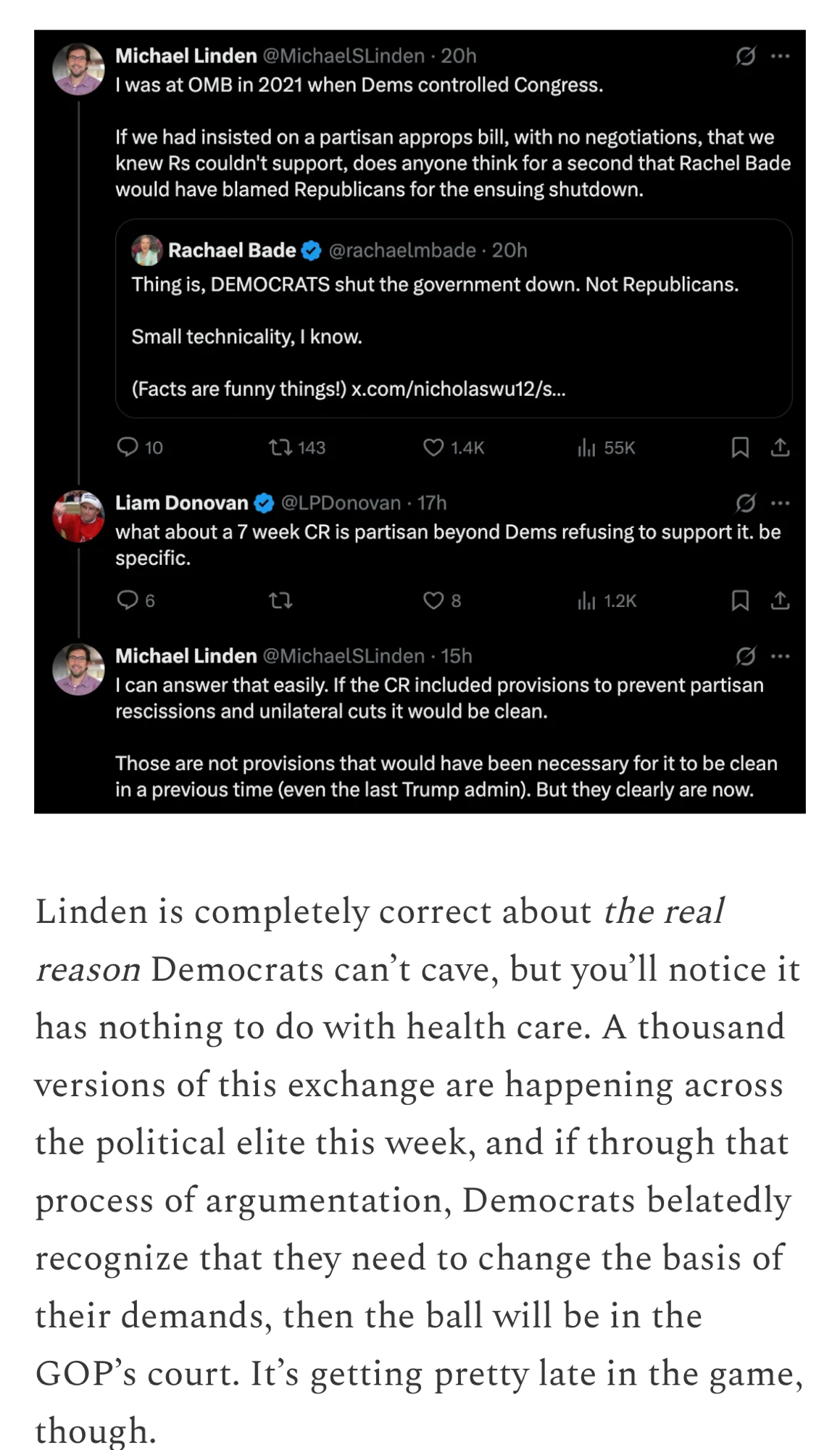Screen dimensions: 840x1450
Task: Click Michael Linden's avatar on first tweet
Action: click(78, 70)
